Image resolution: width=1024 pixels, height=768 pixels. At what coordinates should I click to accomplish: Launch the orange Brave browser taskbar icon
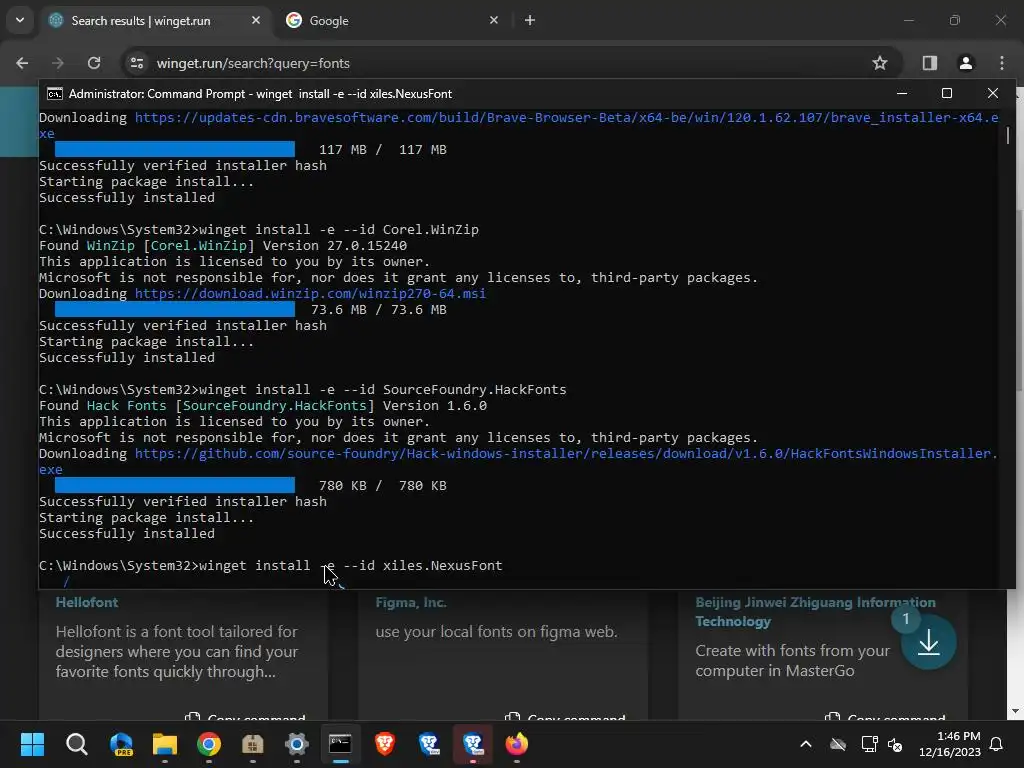(x=385, y=744)
